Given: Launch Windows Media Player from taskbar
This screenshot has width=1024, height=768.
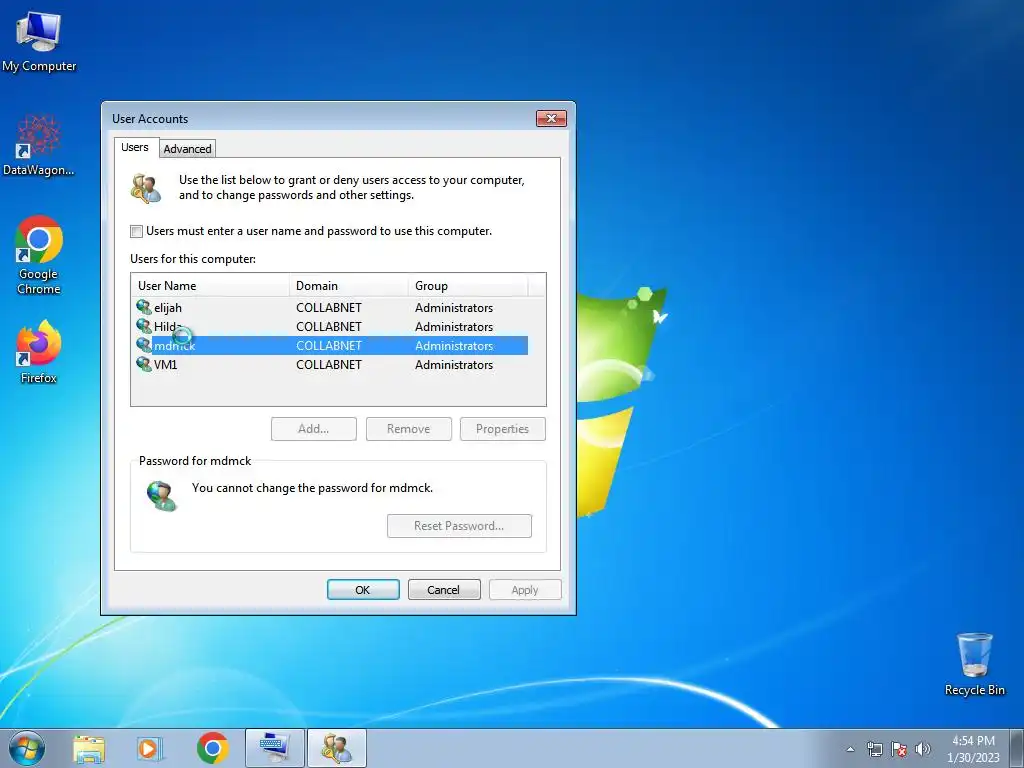Looking at the screenshot, I should (x=150, y=748).
